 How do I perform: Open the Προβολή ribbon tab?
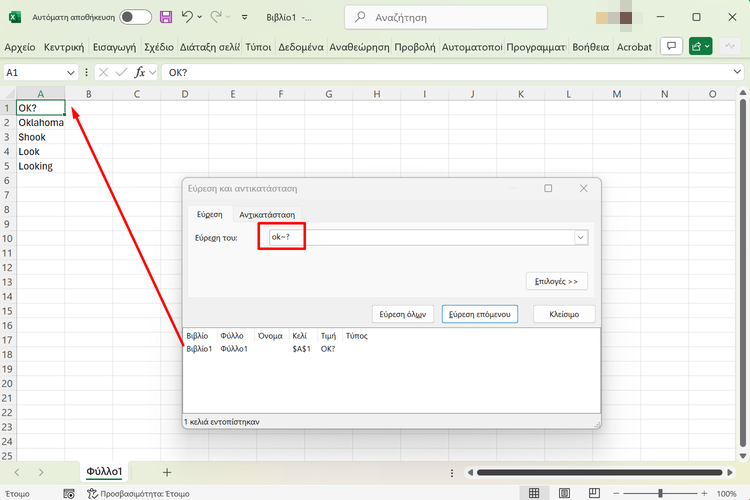pos(415,47)
